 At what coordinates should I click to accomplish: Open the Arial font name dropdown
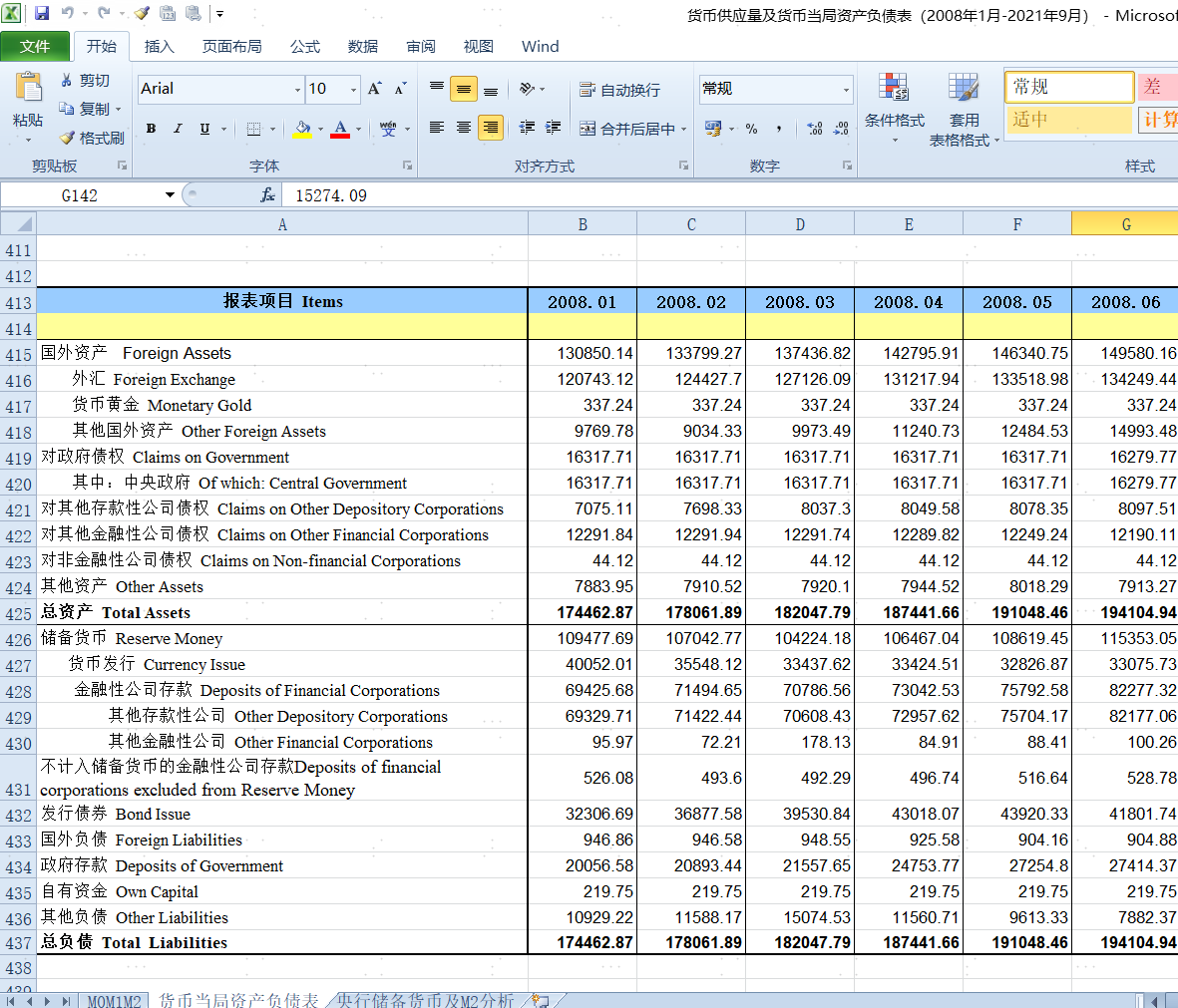coord(297,90)
